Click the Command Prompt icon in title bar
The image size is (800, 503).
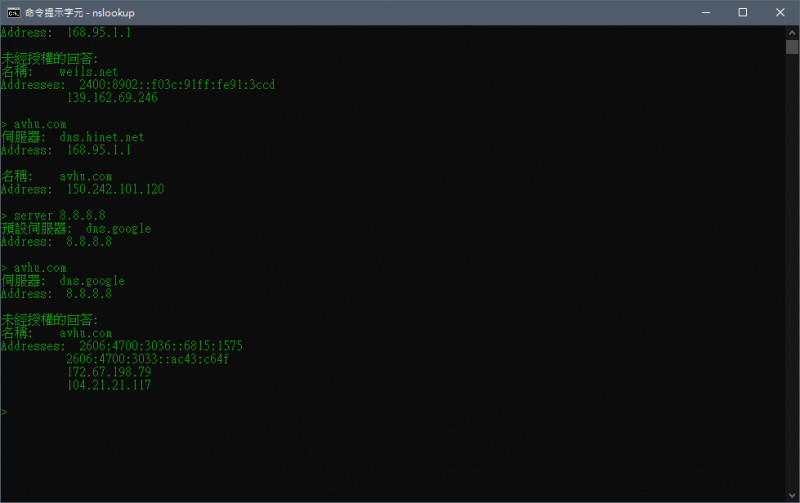tap(14, 12)
